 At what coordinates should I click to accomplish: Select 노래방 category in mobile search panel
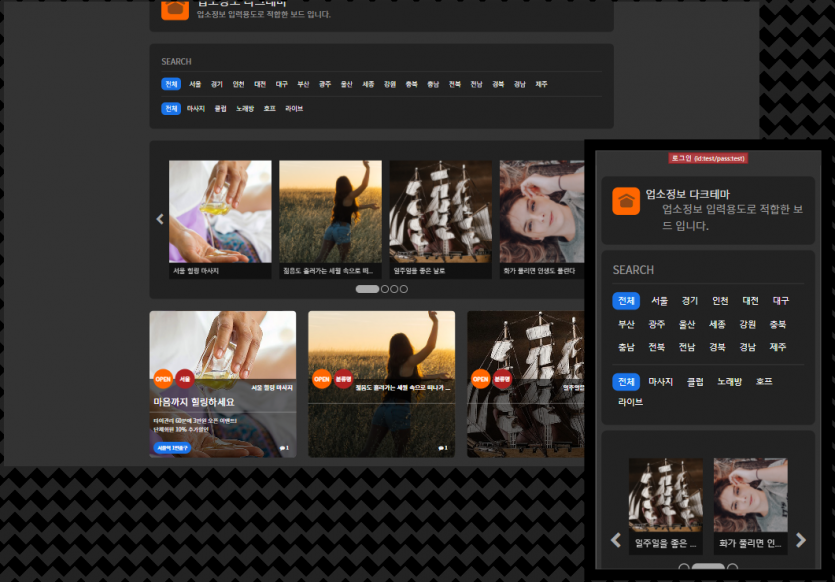tap(730, 382)
